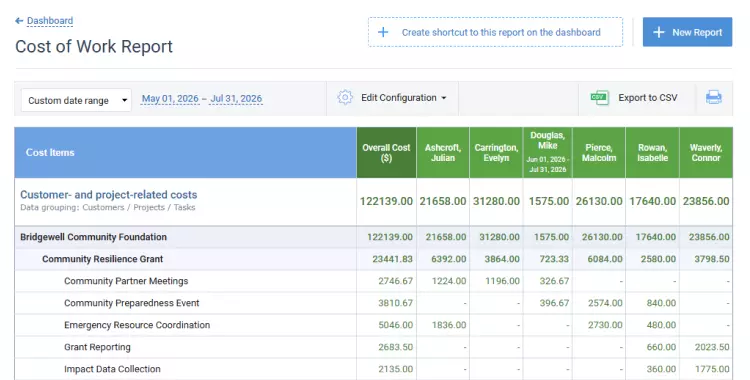Select the Bridgewell Community Foundation row

click(373, 237)
